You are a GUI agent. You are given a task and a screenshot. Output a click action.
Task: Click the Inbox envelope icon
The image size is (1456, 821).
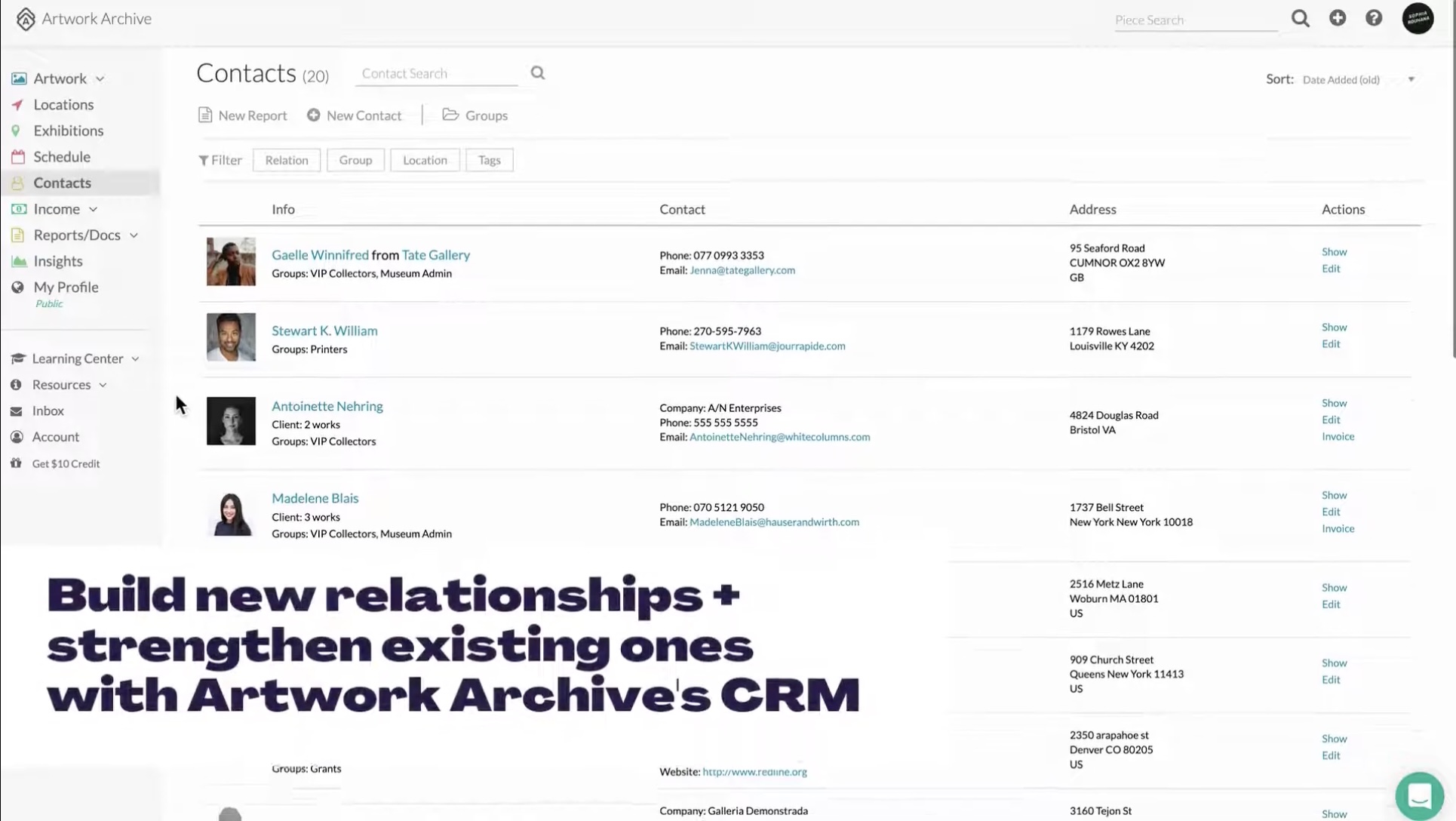tap(16, 411)
